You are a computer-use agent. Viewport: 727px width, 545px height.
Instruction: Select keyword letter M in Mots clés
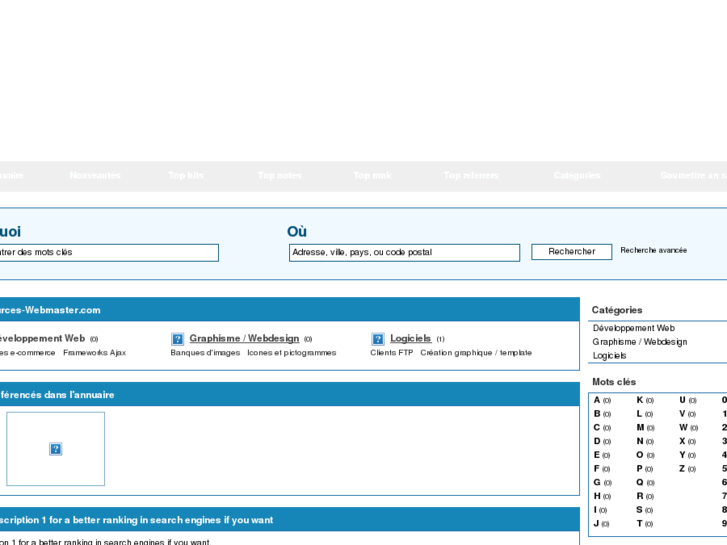[640, 428]
